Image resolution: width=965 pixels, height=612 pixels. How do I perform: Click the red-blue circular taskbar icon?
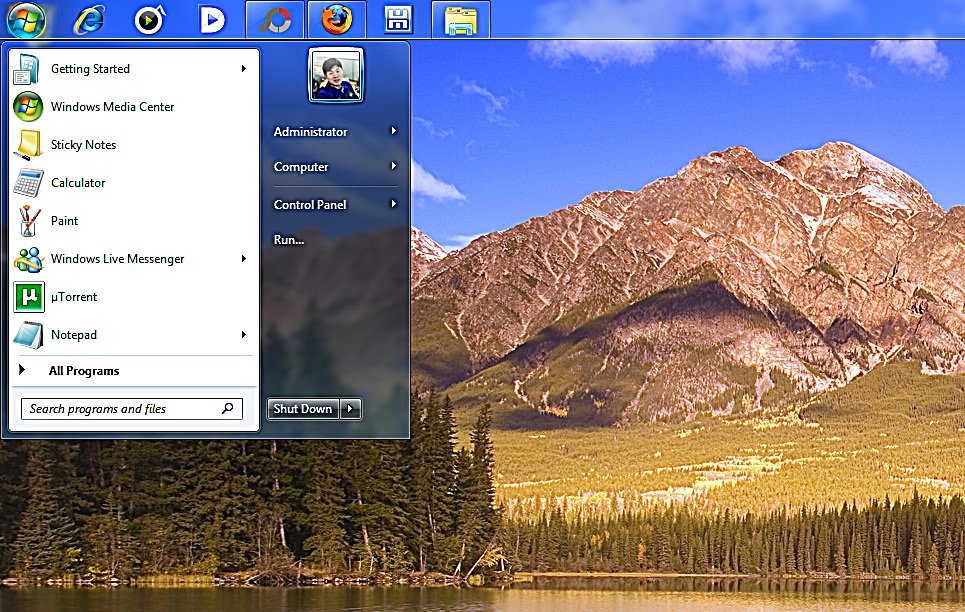click(275, 19)
